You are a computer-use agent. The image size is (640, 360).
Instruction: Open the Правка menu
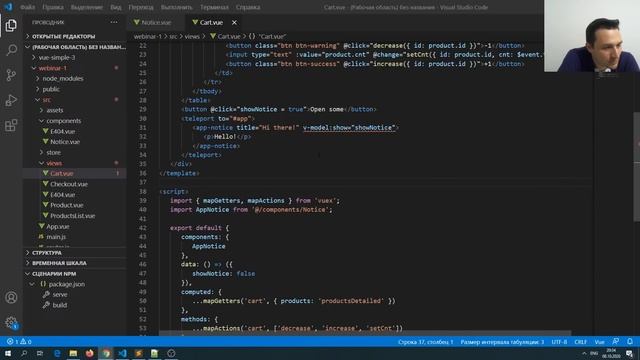(53, 7)
